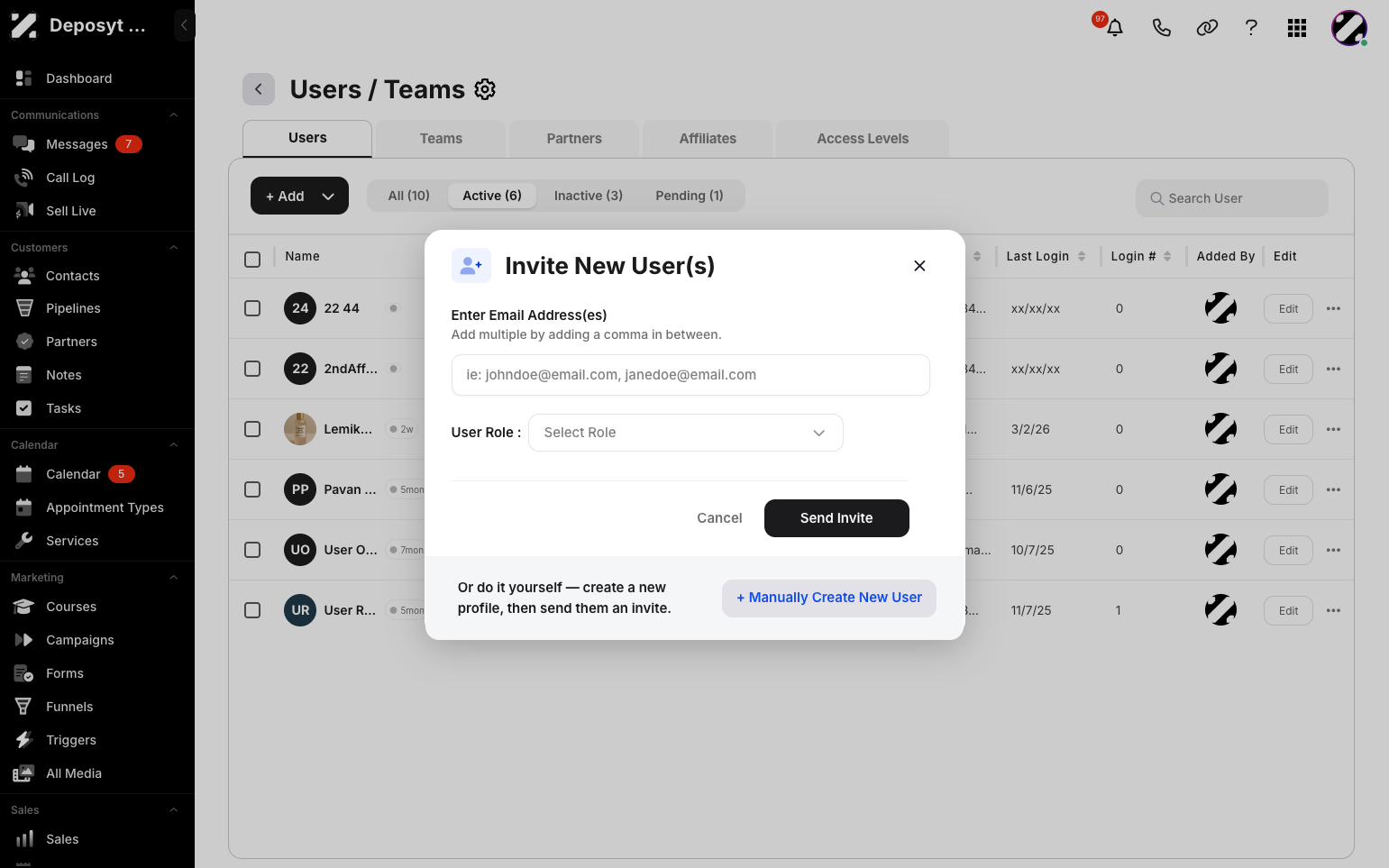Go back using the arrow button

[259, 89]
